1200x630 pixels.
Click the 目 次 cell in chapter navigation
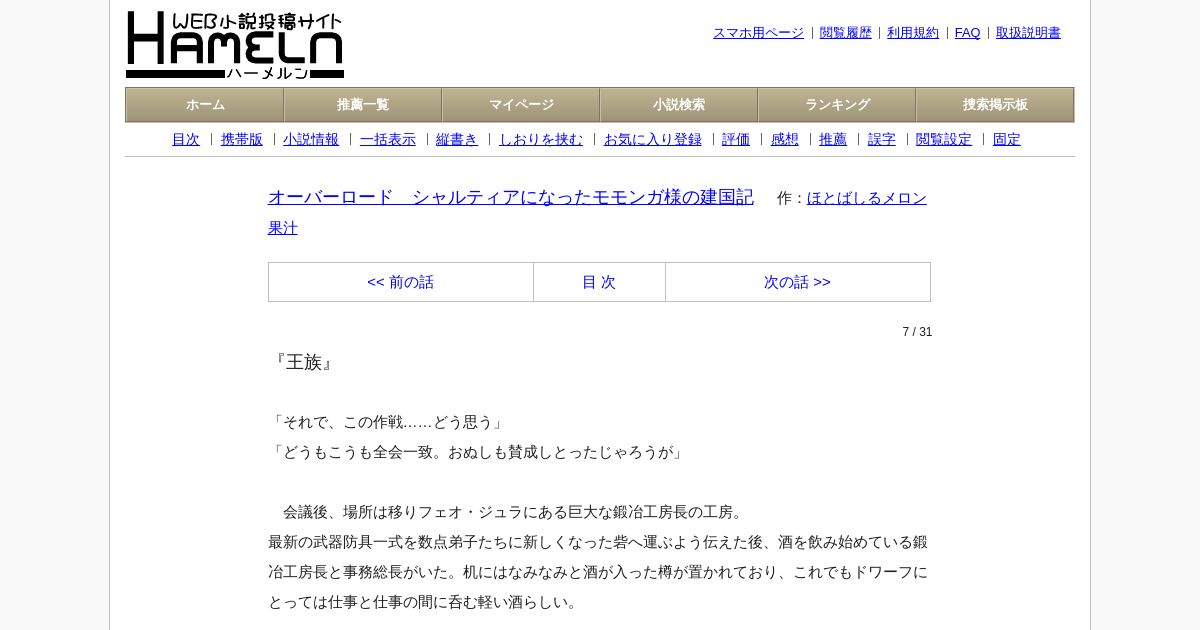click(x=599, y=282)
